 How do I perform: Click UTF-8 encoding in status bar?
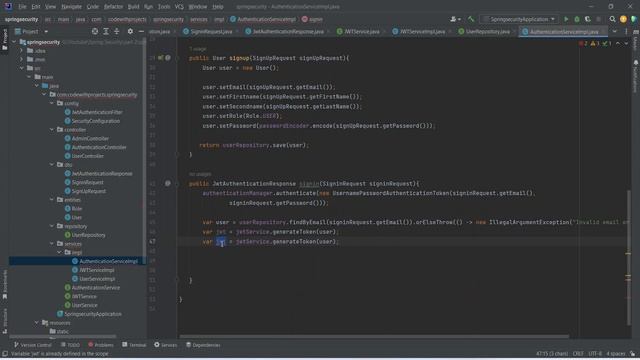[595, 354]
